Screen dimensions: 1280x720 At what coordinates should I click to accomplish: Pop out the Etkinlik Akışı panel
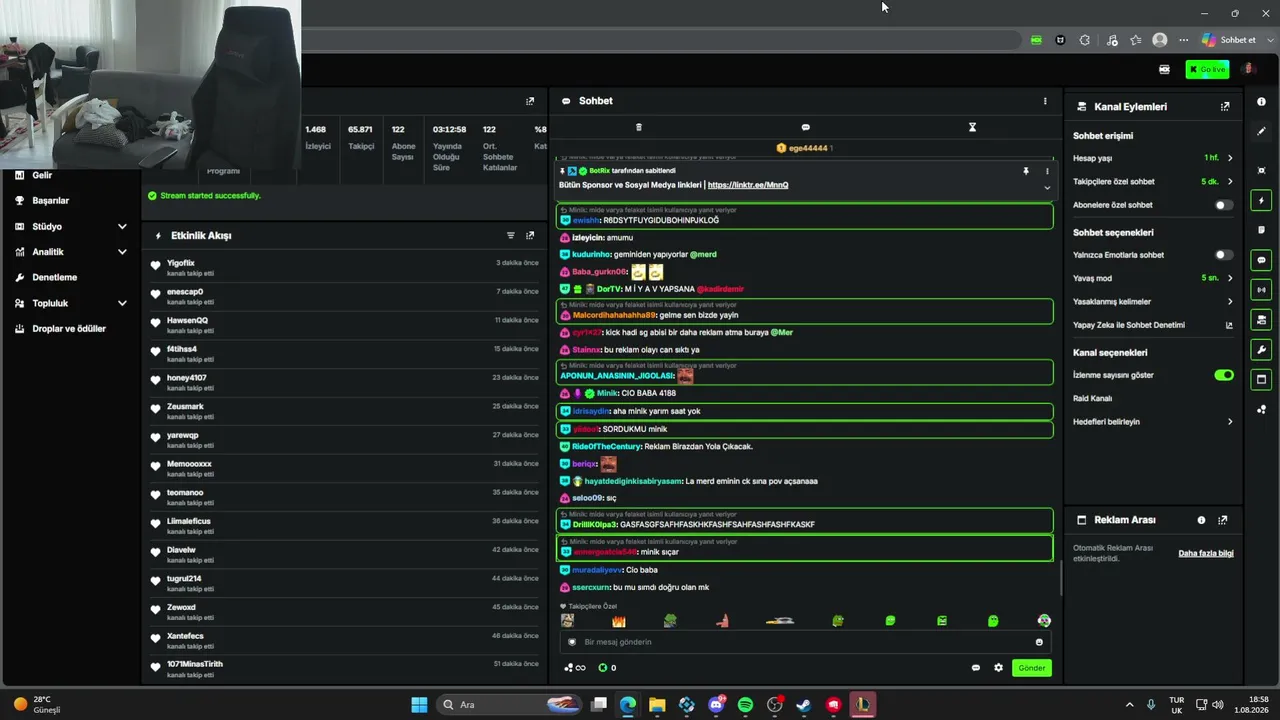tap(530, 236)
